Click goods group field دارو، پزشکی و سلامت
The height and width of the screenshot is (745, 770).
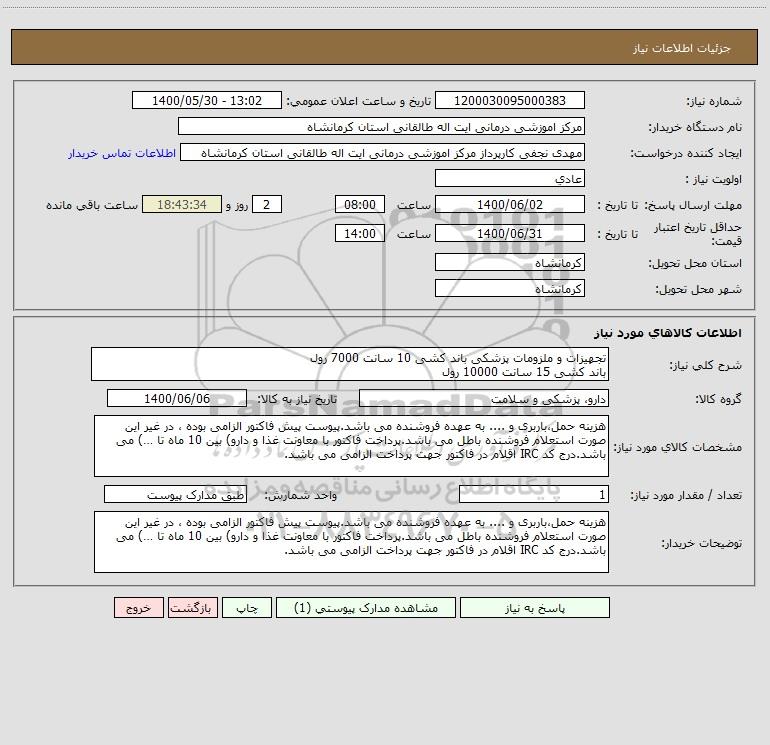pyautogui.click(x=484, y=398)
